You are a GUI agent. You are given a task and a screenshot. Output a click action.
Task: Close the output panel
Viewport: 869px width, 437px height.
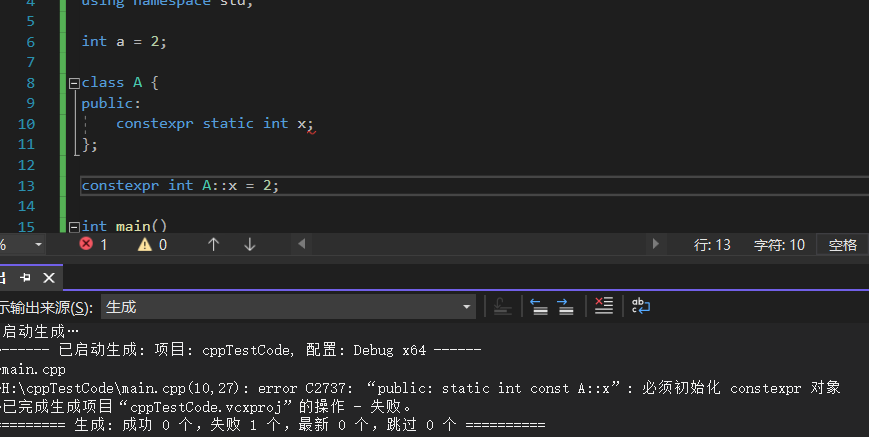point(49,277)
